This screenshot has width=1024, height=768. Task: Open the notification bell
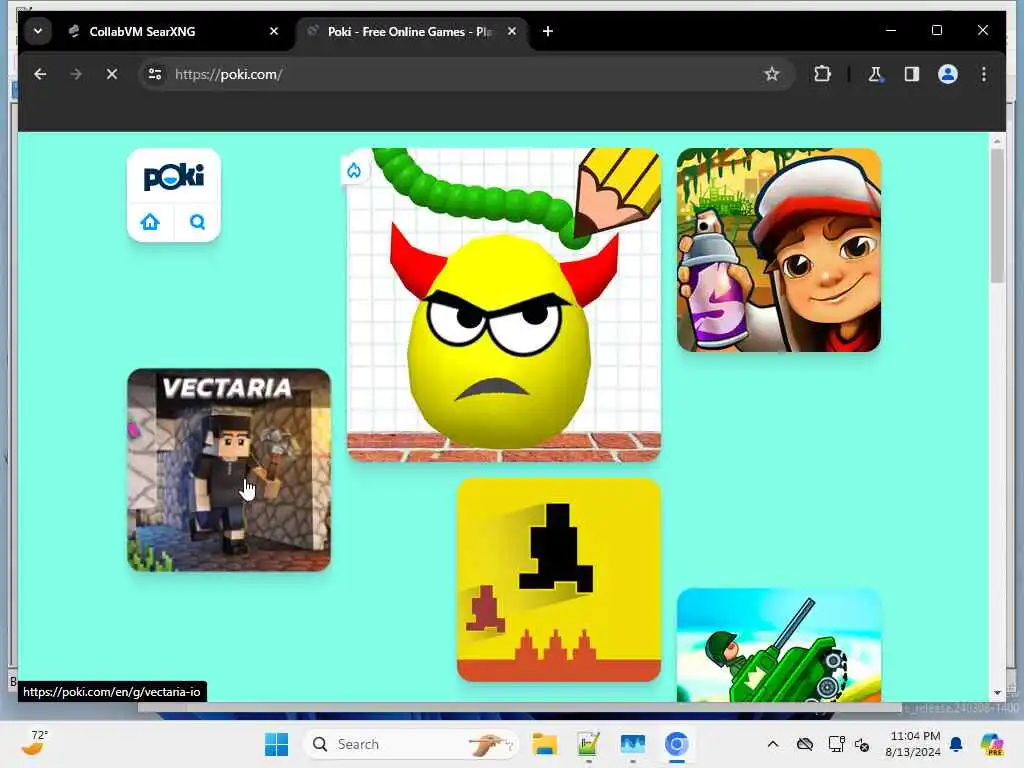pyautogui.click(x=956, y=744)
